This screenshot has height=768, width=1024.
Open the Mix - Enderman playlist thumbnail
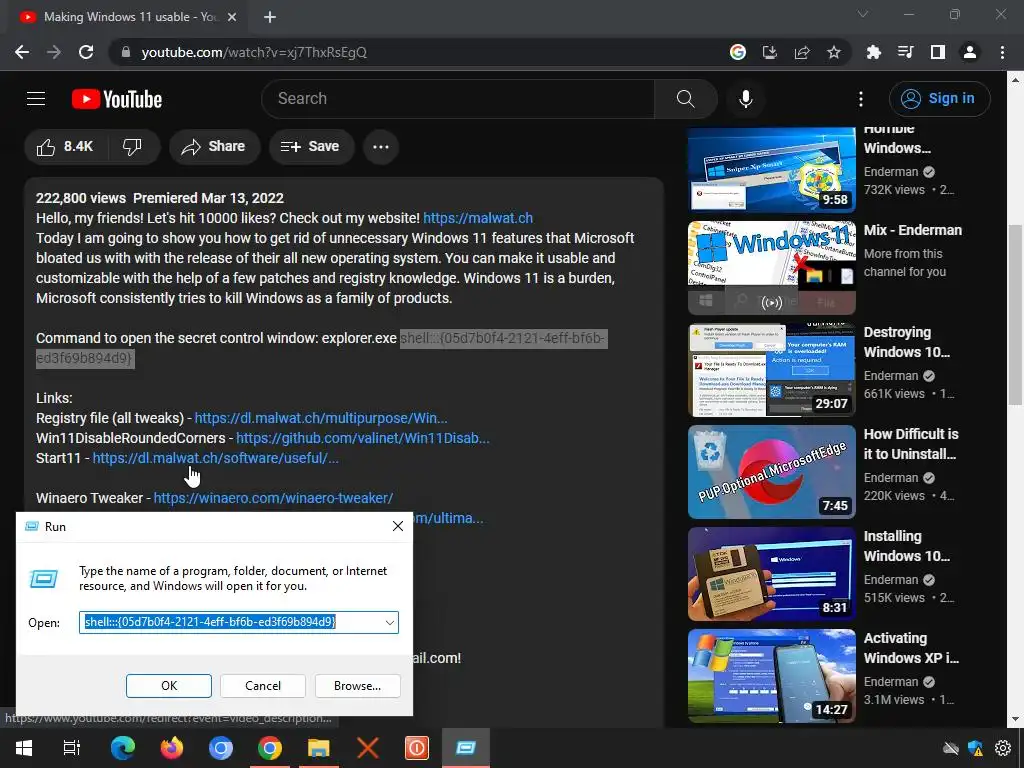pos(772,268)
